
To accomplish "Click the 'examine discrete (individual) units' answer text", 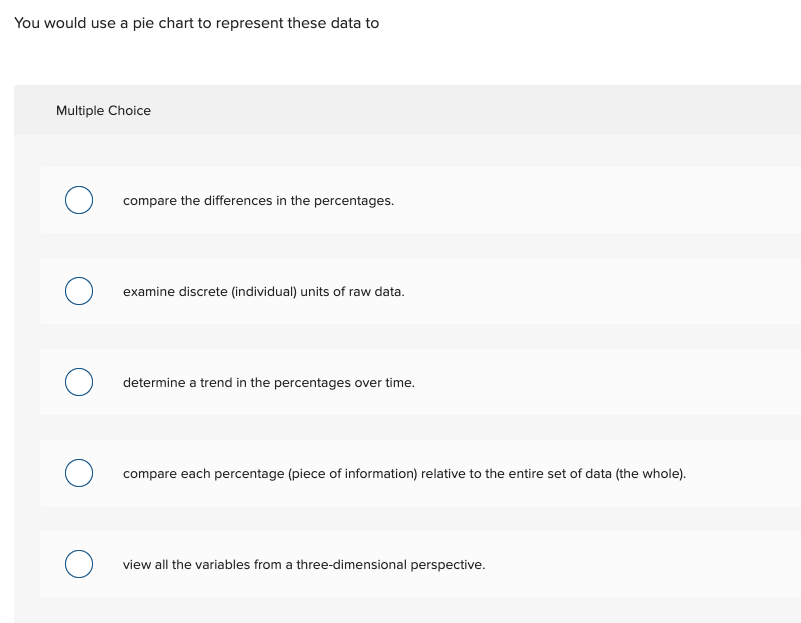I will point(263,292).
